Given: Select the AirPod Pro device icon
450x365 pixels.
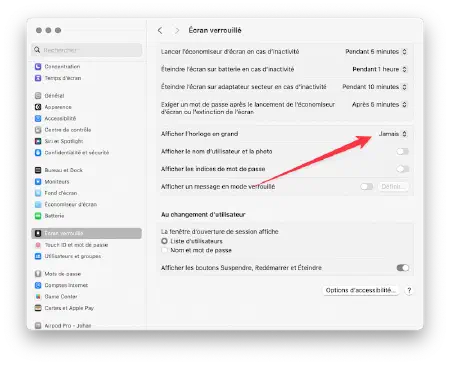Looking at the screenshot, I should (38, 326).
